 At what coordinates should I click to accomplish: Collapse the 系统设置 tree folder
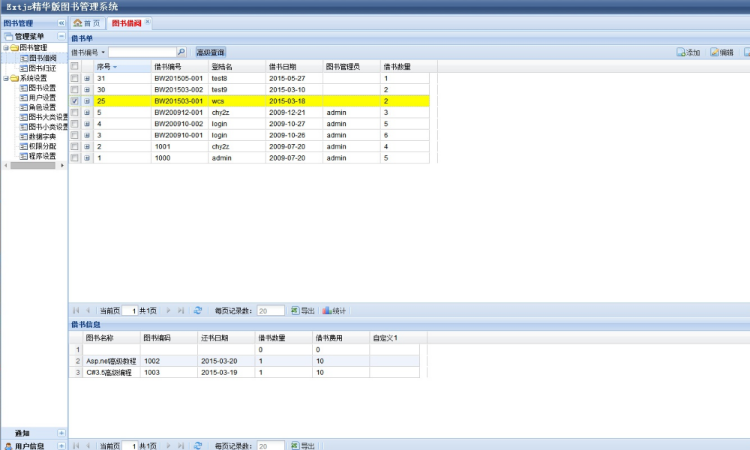click(x=5, y=78)
